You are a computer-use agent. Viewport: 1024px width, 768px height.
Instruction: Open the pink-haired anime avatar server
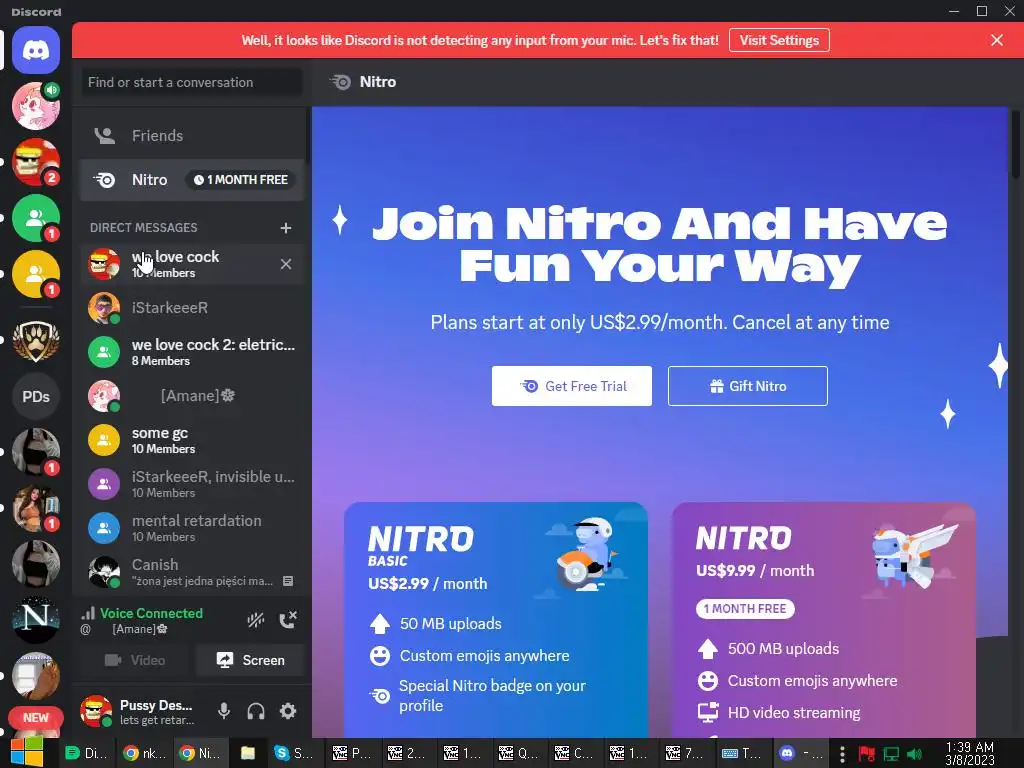coord(36,106)
